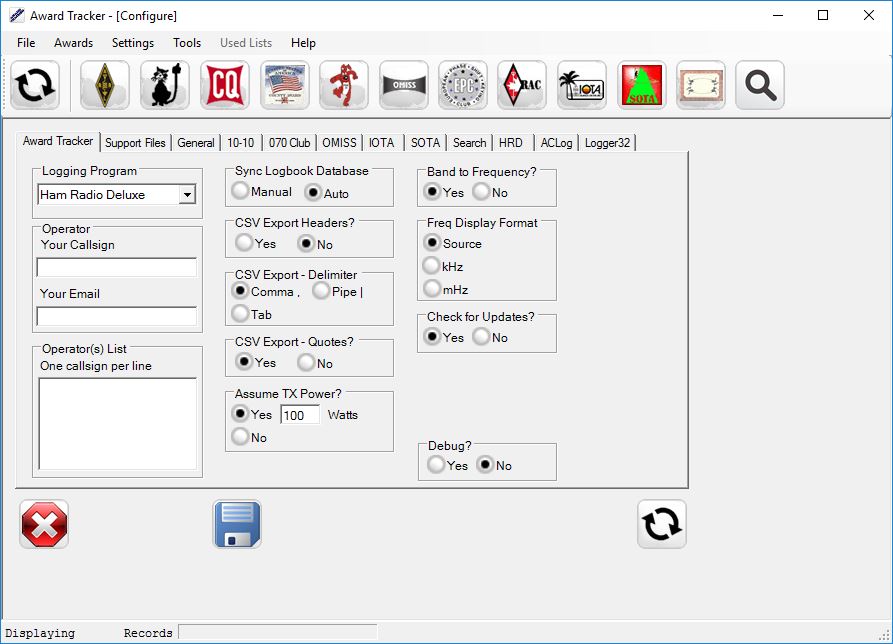
Task: Select Auto for Sync Logbook Database
Action: [326, 193]
